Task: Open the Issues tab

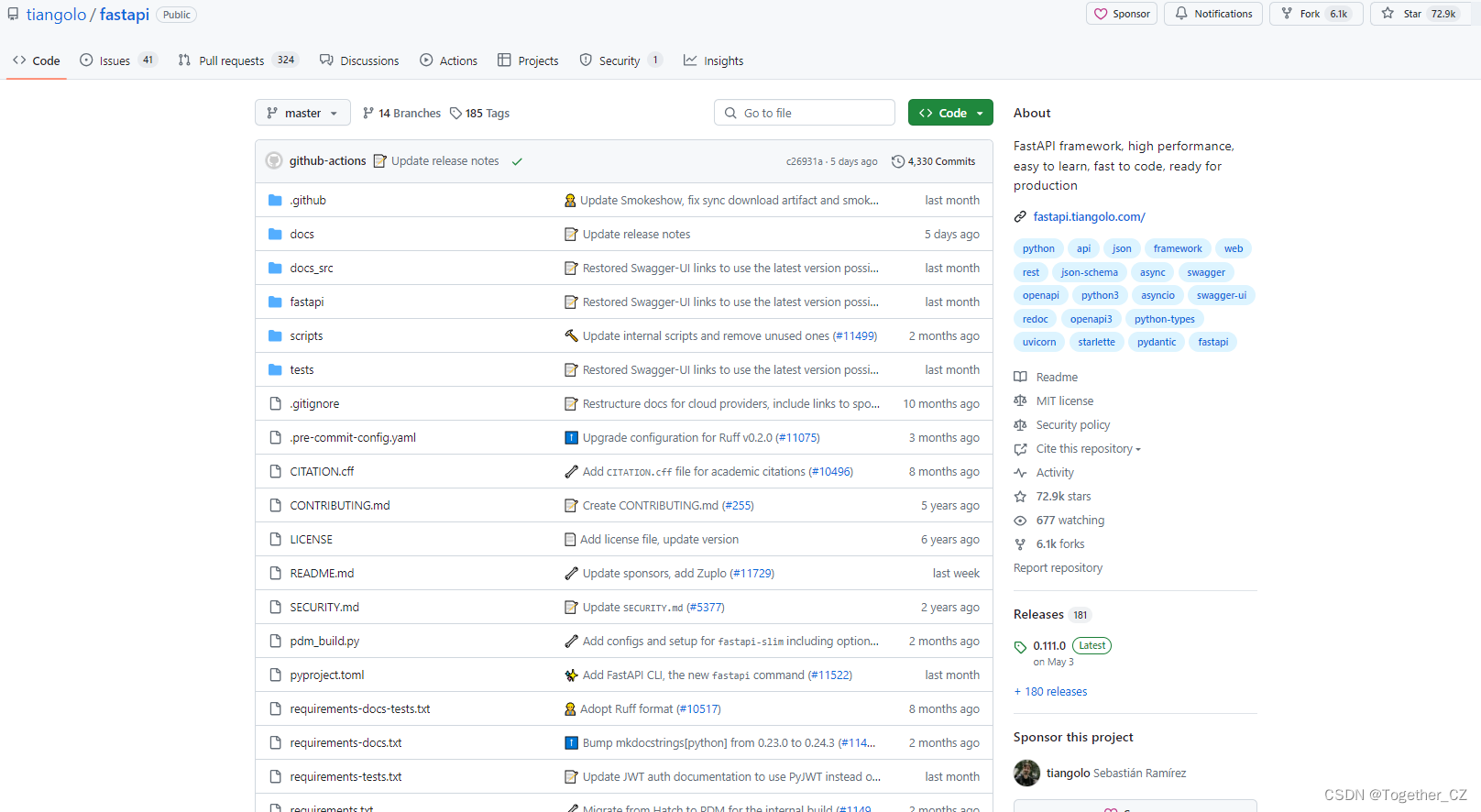Action: [118, 60]
